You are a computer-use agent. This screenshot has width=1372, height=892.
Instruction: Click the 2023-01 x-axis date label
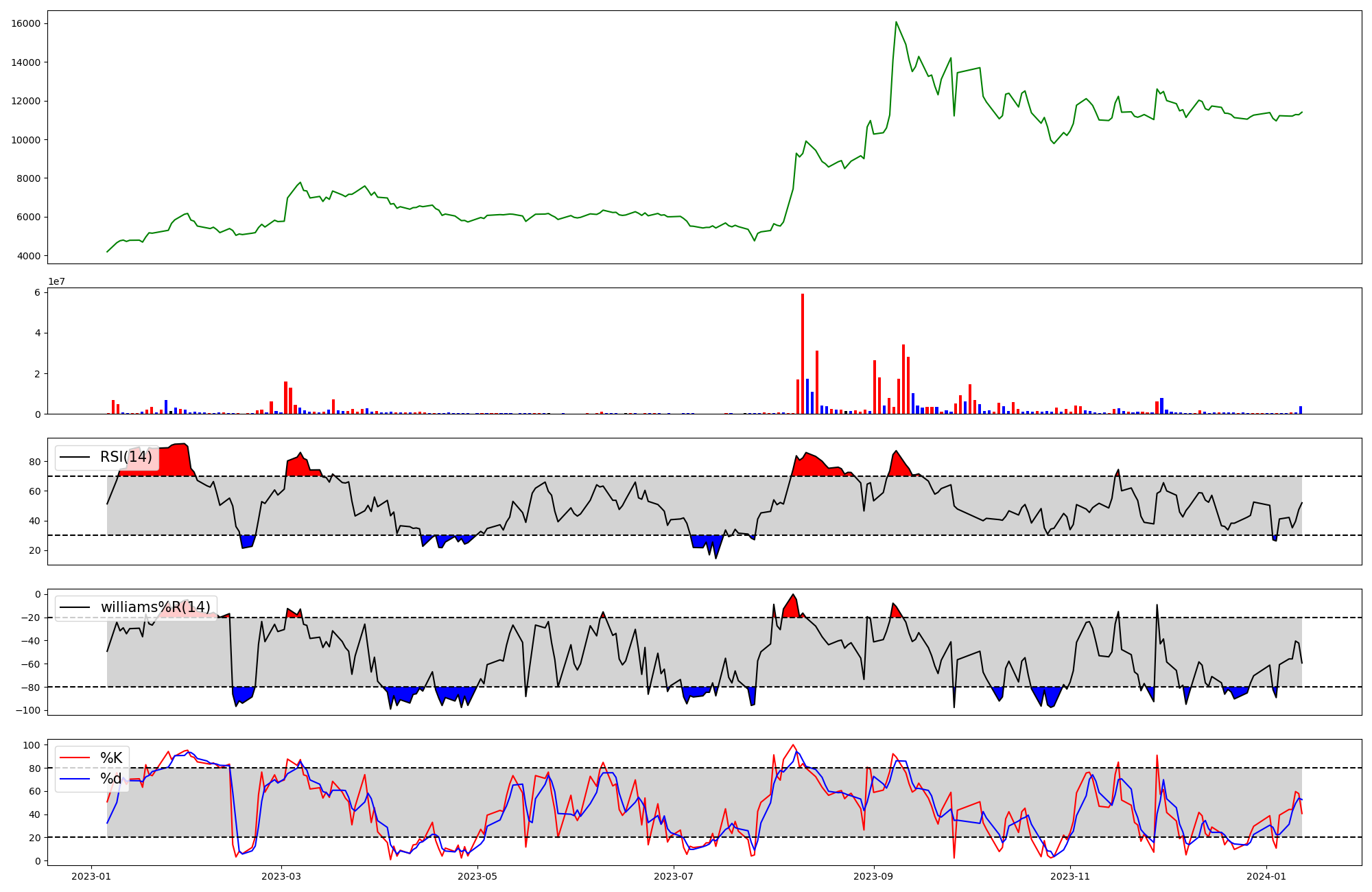coord(91,876)
